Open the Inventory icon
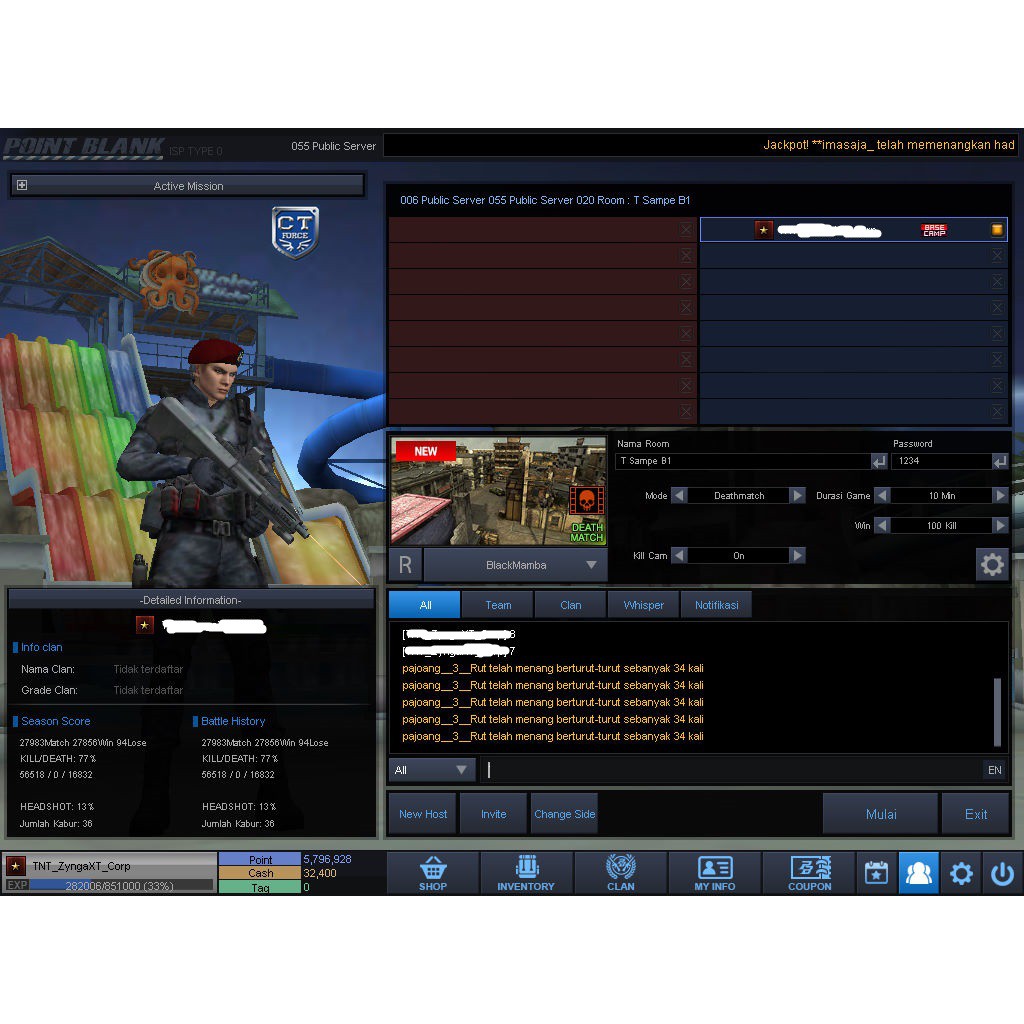The width and height of the screenshot is (1024, 1024). (526, 872)
